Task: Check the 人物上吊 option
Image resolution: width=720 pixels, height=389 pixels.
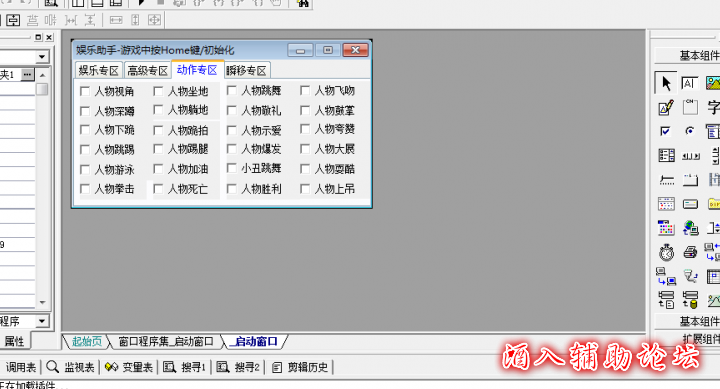Action: pyautogui.click(x=305, y=188)
